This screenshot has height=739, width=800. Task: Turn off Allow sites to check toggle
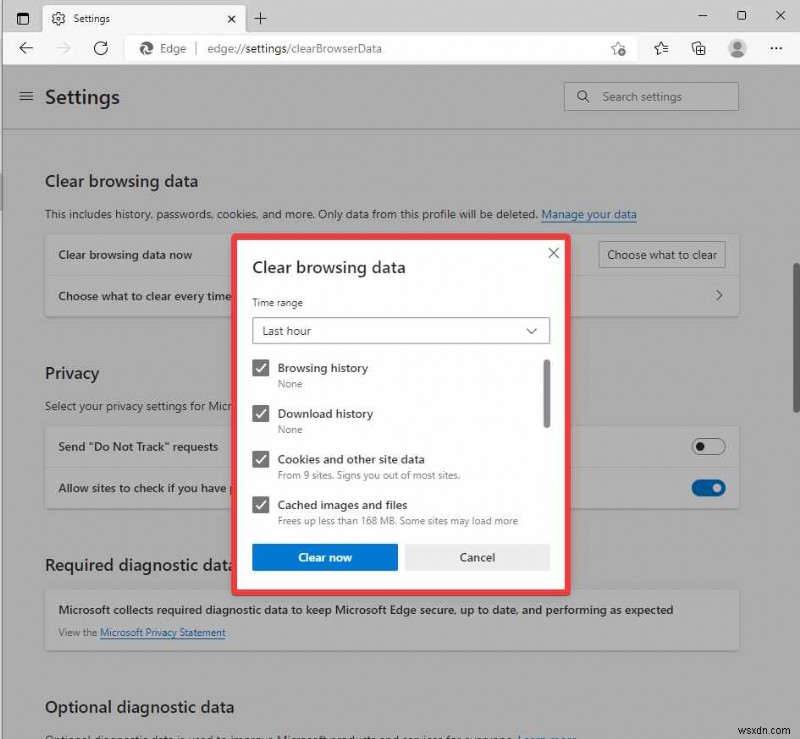(708, 488)
